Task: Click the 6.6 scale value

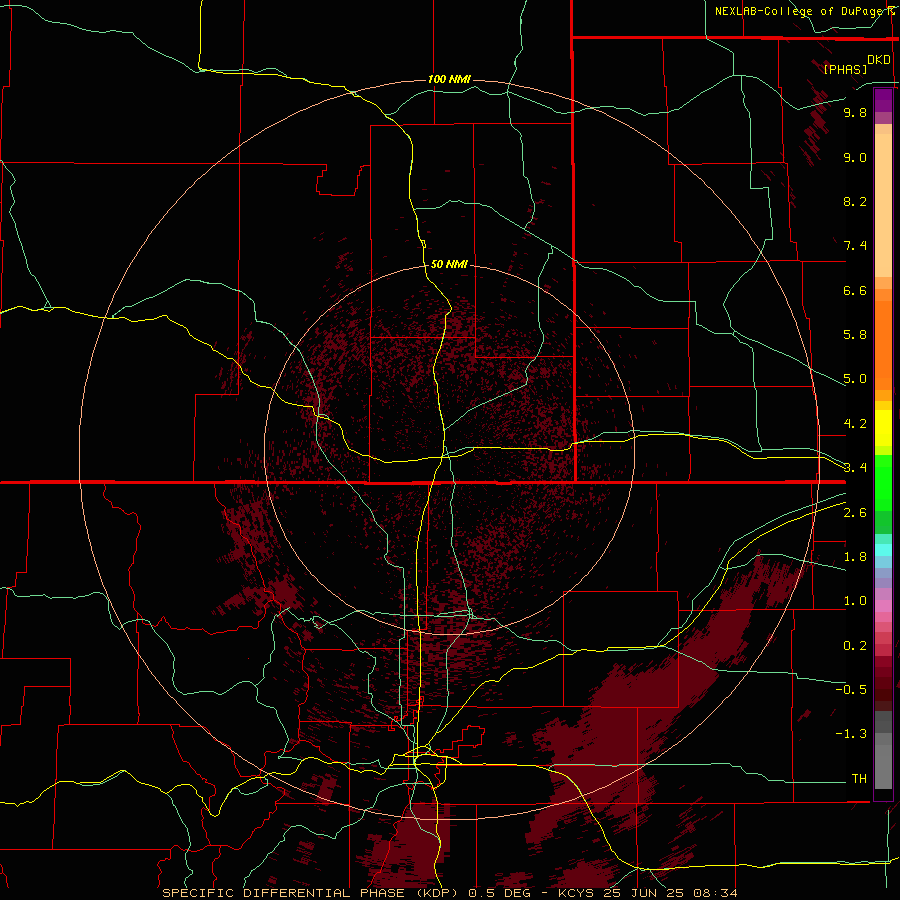Action: click(x=855, y=290)
